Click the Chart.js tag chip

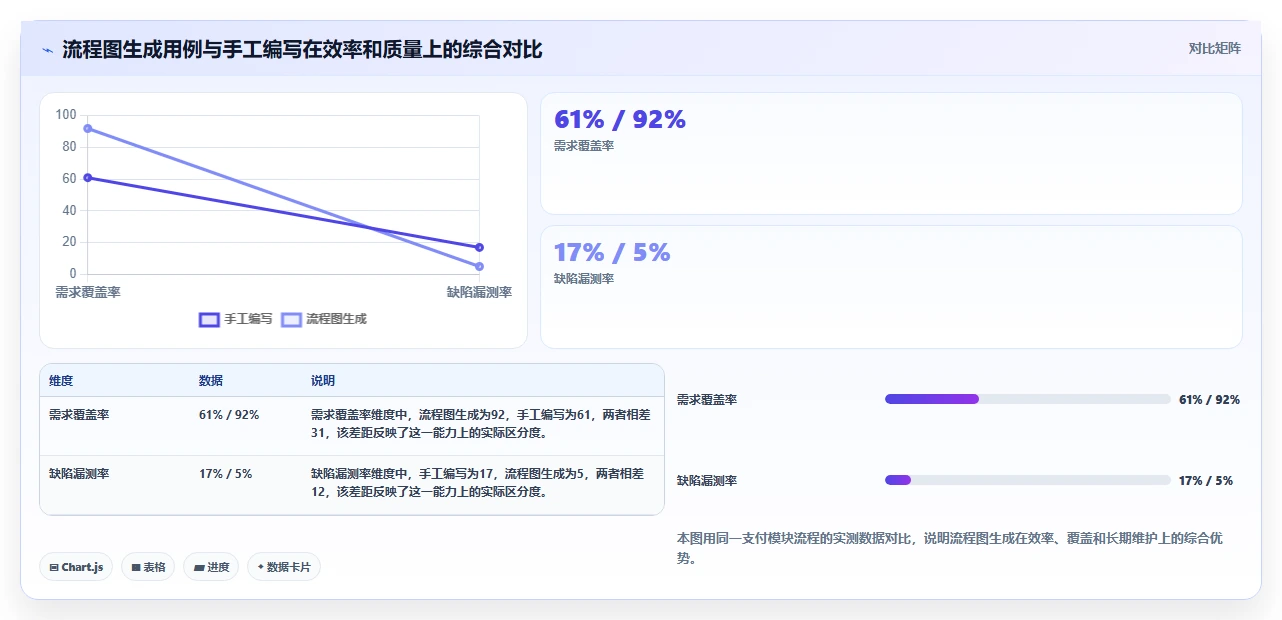[77, 567]
